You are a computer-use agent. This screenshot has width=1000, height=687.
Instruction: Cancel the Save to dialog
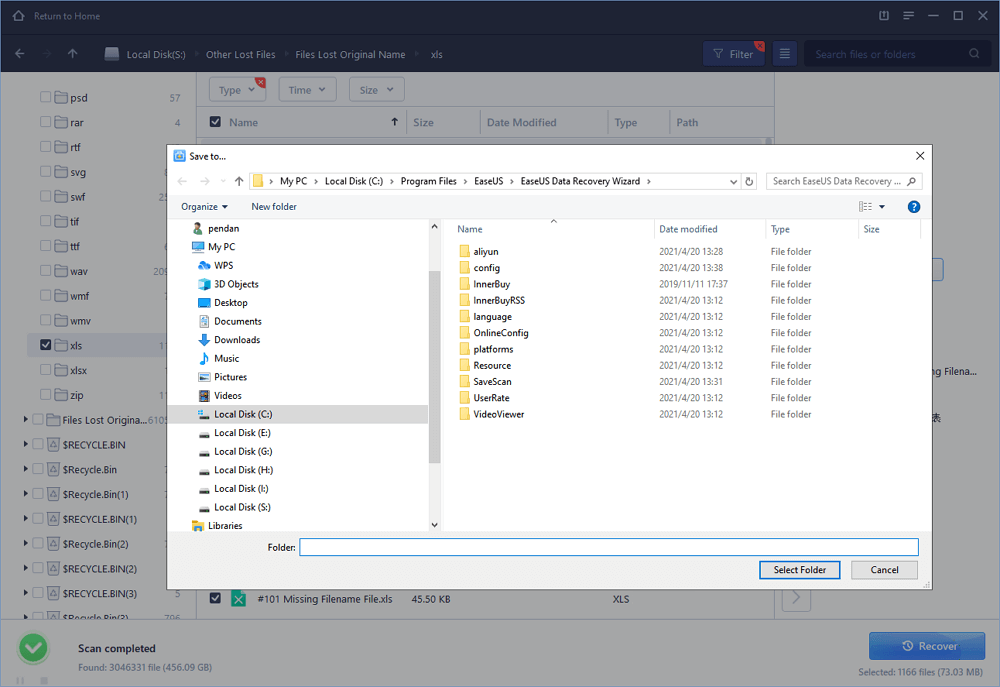[884, 570]
